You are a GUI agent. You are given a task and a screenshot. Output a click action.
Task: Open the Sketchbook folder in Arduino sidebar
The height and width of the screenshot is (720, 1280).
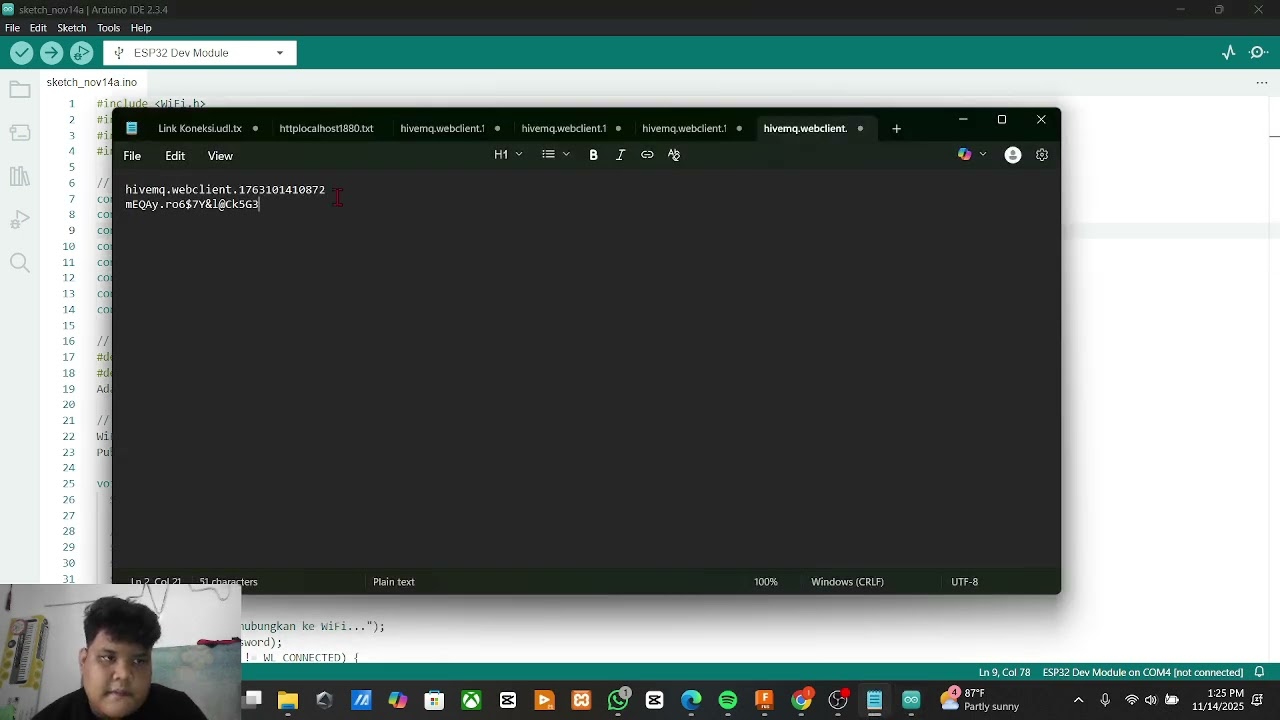click(19, 90)
